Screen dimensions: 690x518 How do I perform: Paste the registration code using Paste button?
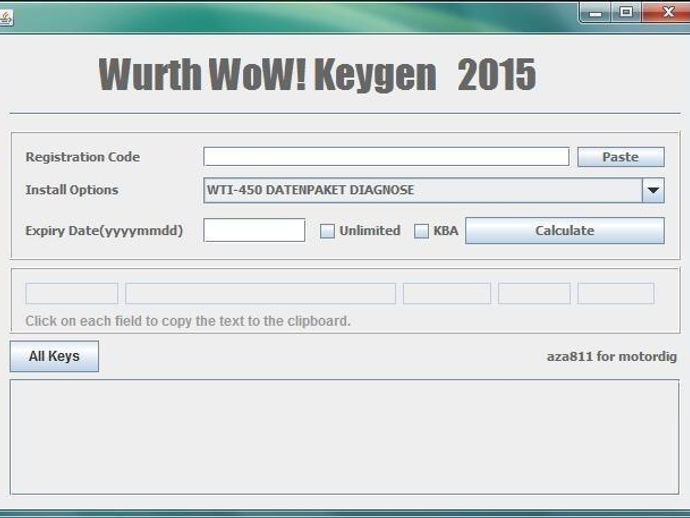pos(620,157)
